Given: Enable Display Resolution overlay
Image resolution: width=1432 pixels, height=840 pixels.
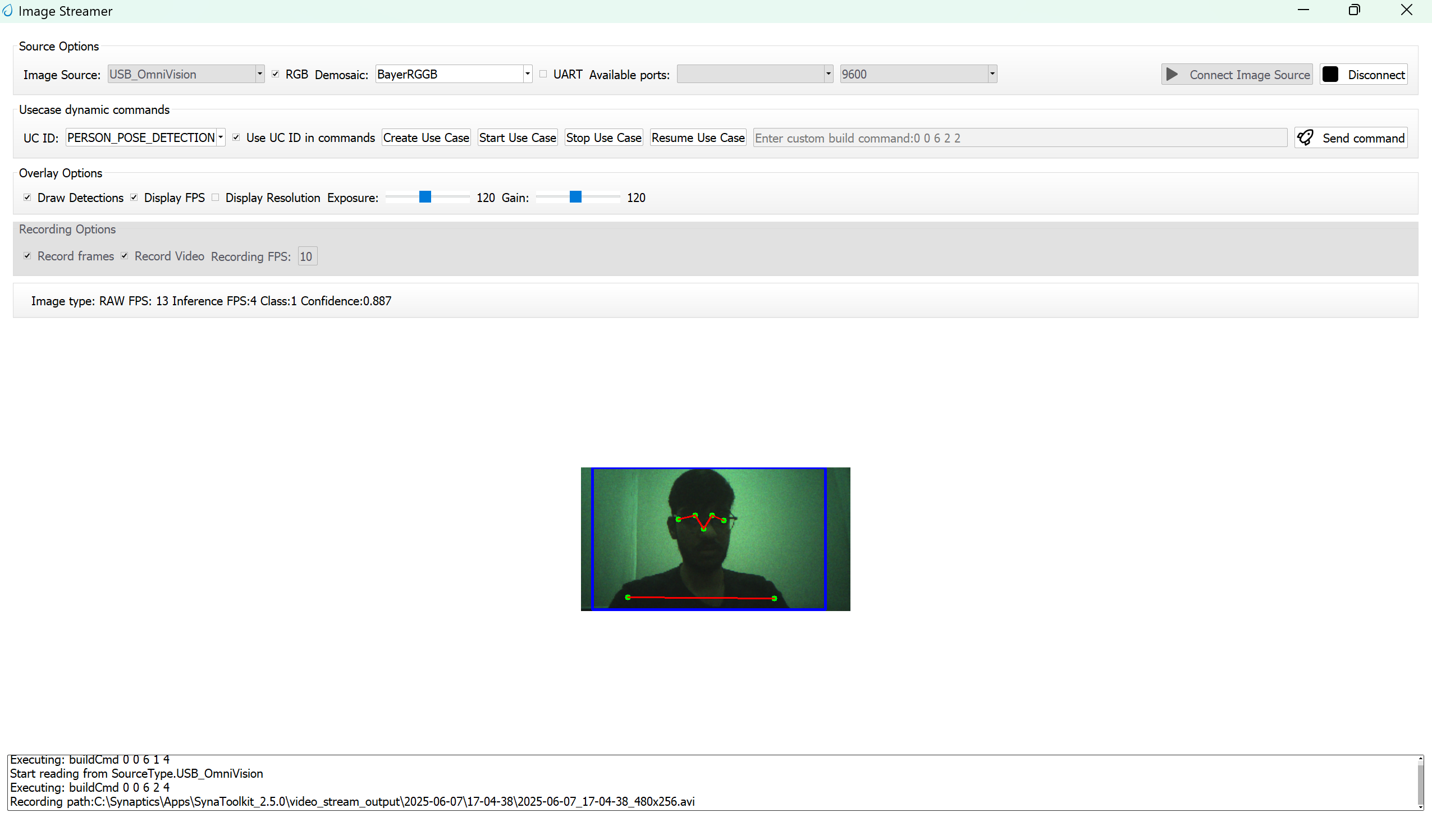Looking at the screenshot, I should point(216,197).
